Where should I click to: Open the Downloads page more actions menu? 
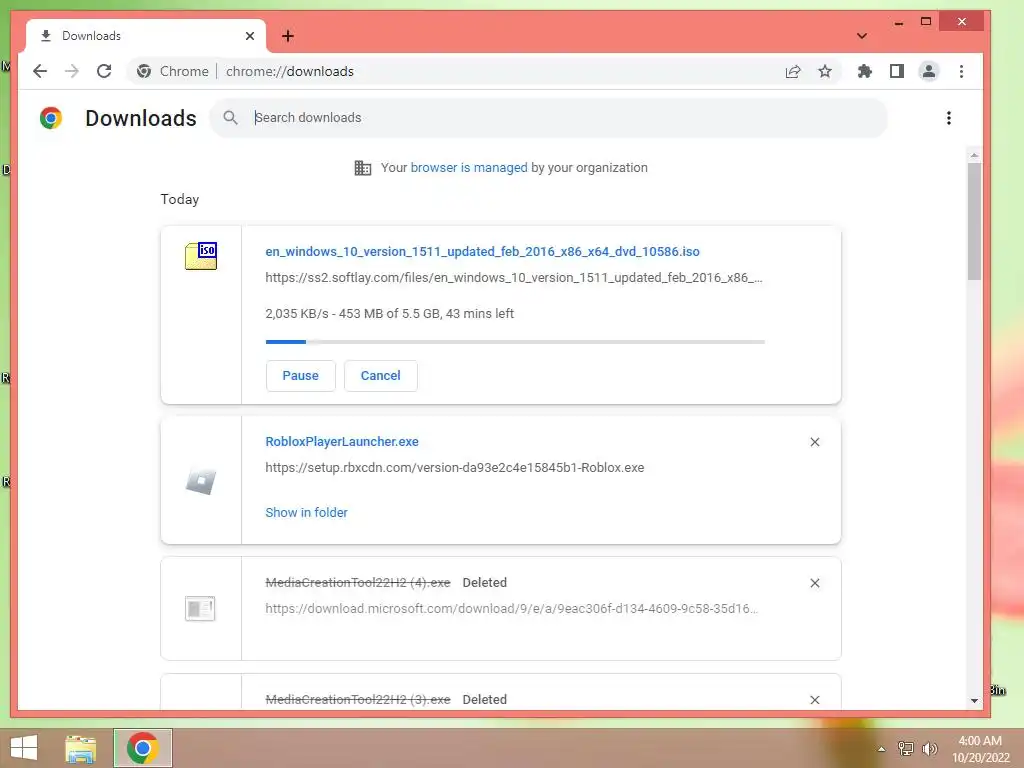tap(949, 118)
